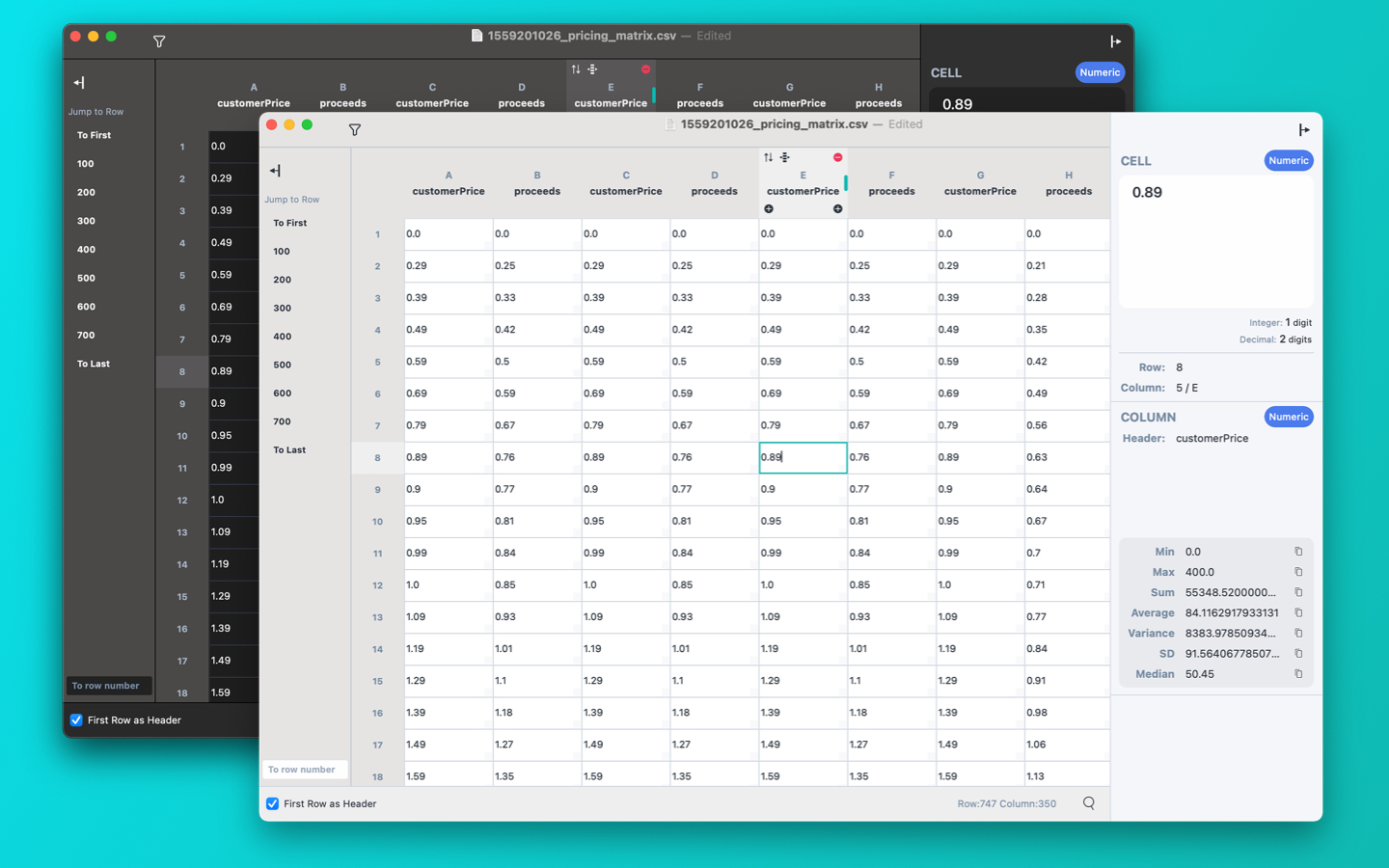Click the 1.06 cell in column H

(1067, 745)
